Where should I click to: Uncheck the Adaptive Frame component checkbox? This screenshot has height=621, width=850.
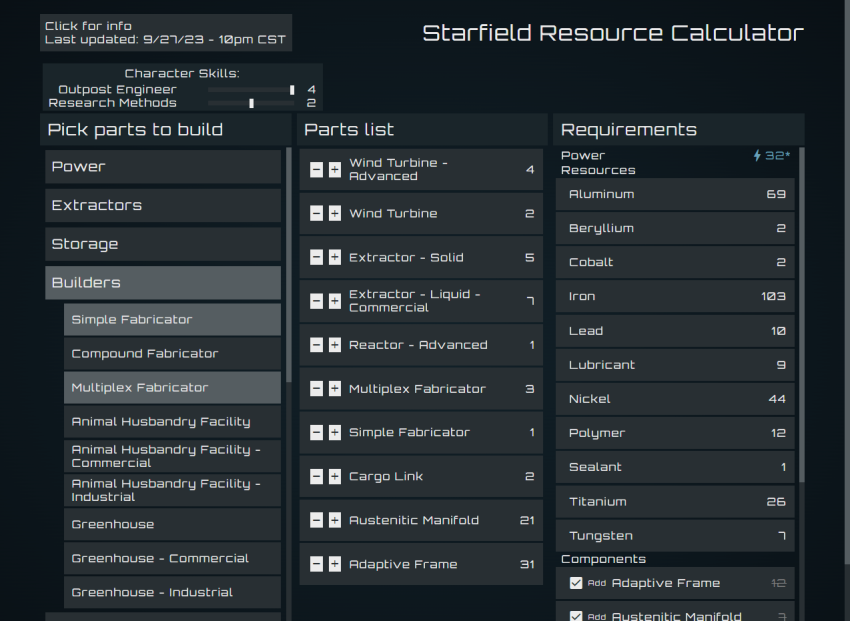click(575, 583)
